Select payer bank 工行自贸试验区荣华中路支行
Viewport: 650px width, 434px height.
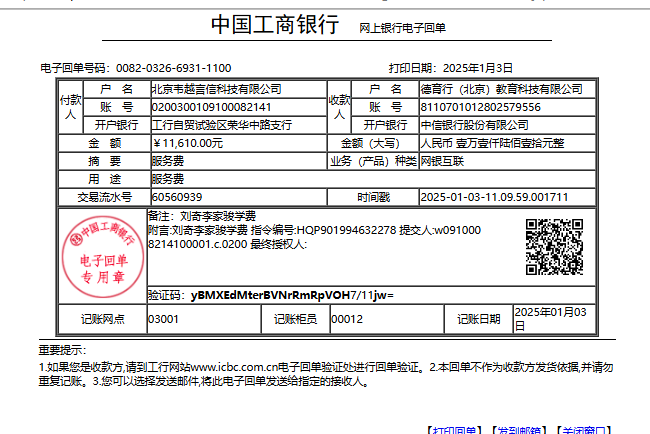pos(222,125)
